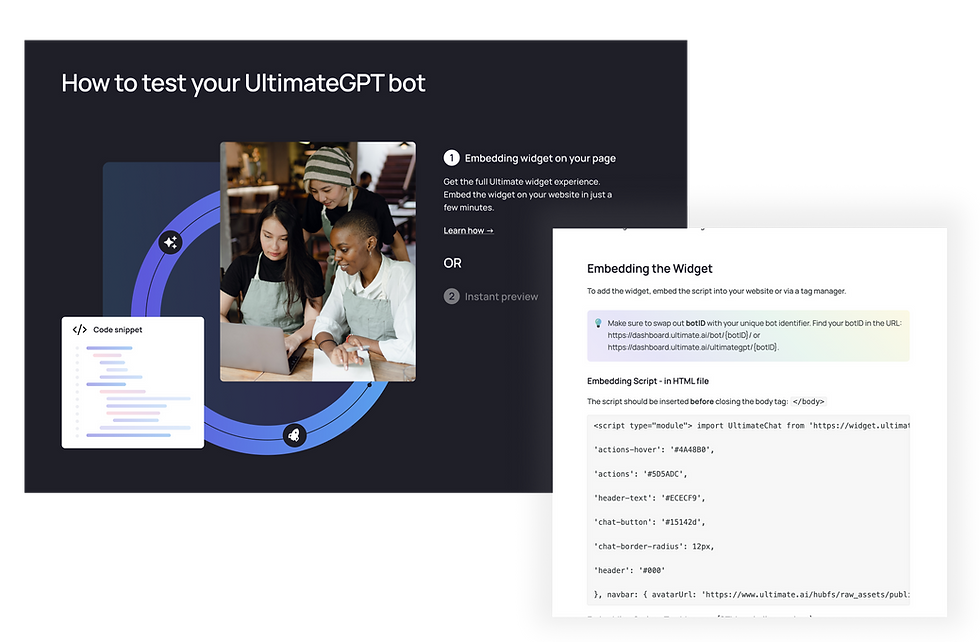This screenshot has height=642, width=980.
Task: Open the Learn how link
Action: 469,231
